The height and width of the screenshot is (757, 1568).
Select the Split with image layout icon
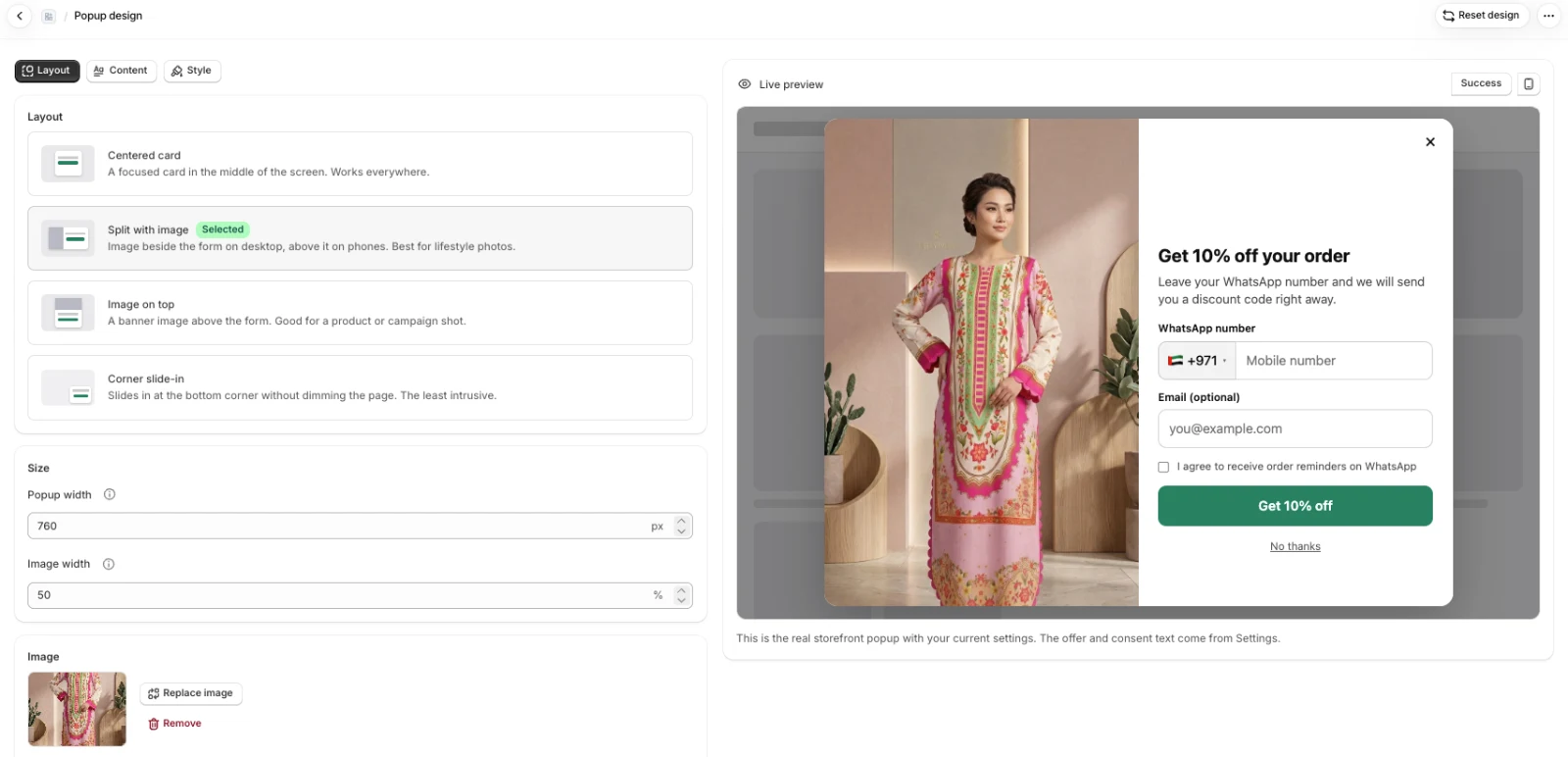(68, 238)
